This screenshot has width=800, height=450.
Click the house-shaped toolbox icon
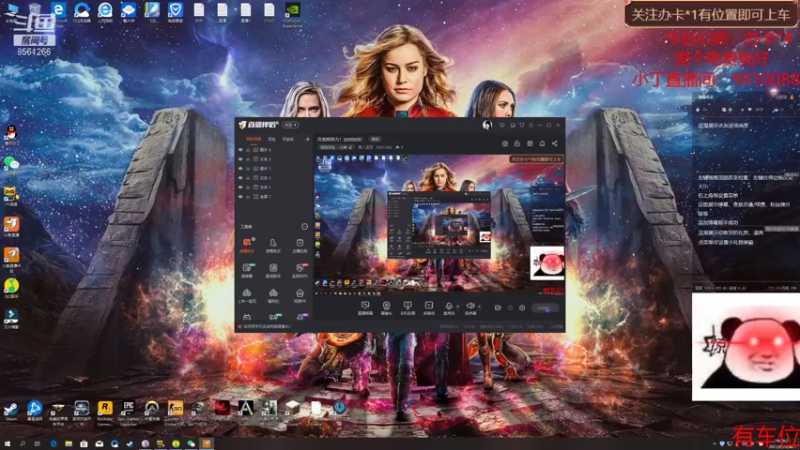tap(299, 295)
